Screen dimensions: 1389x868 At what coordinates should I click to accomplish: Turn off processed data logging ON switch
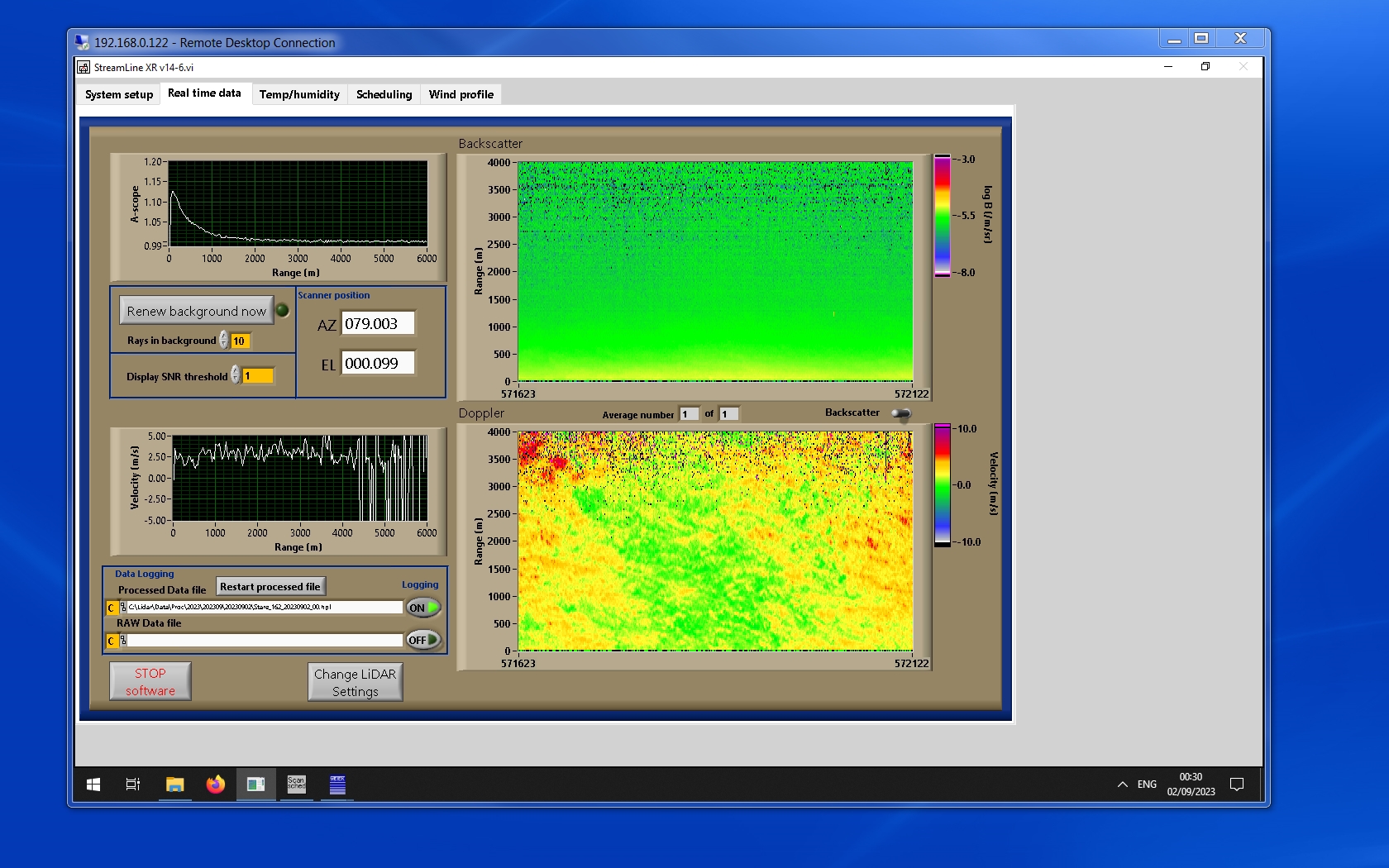pyautogui.click(x=422, y=608)
